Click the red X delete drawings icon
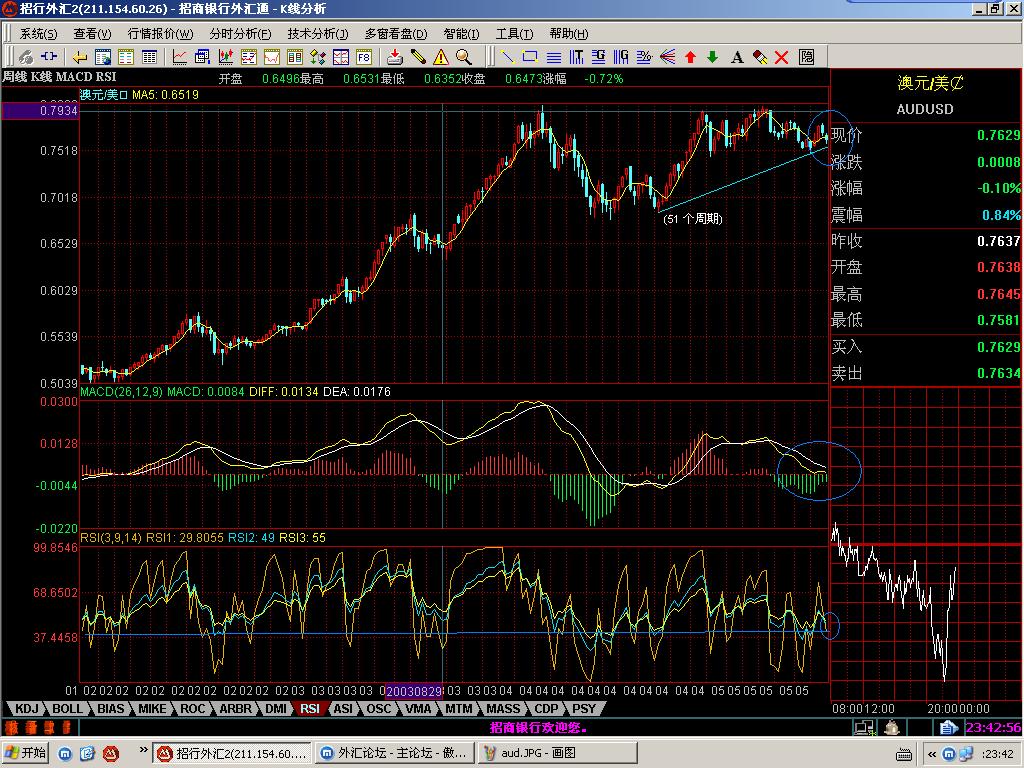Image resolution: width=1024 pixels, height=768 pixels. click(x=782, y=57)
